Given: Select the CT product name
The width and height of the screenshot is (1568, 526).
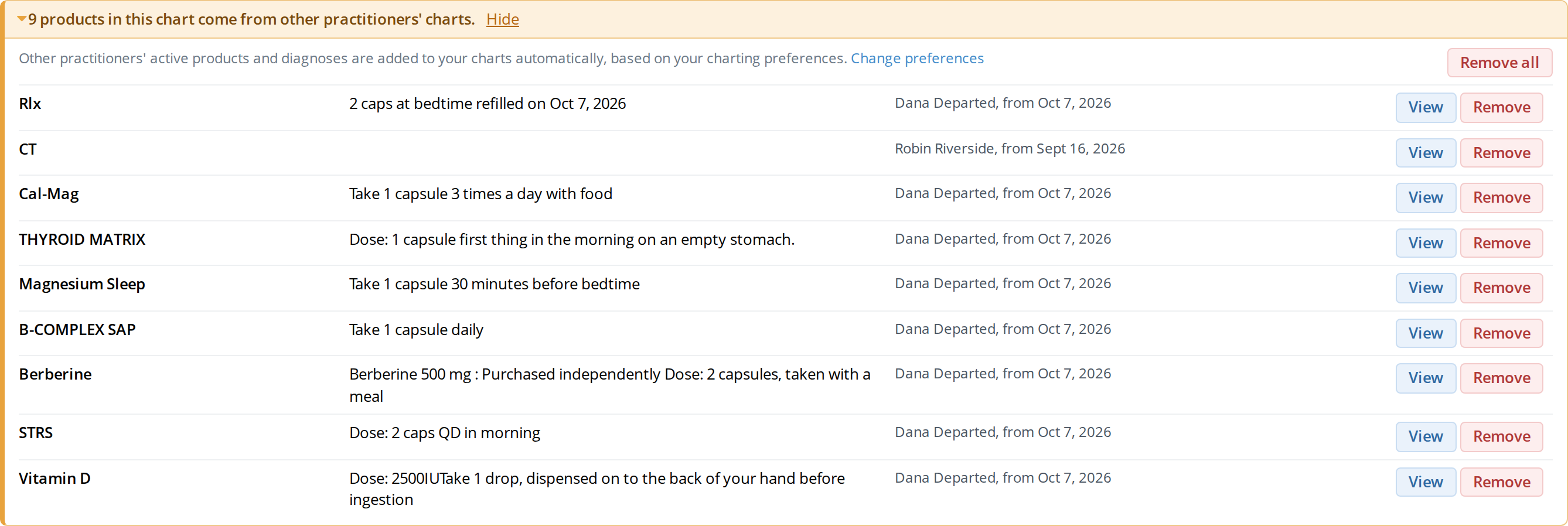Looking at the screenshot, I should click(28, 149).
